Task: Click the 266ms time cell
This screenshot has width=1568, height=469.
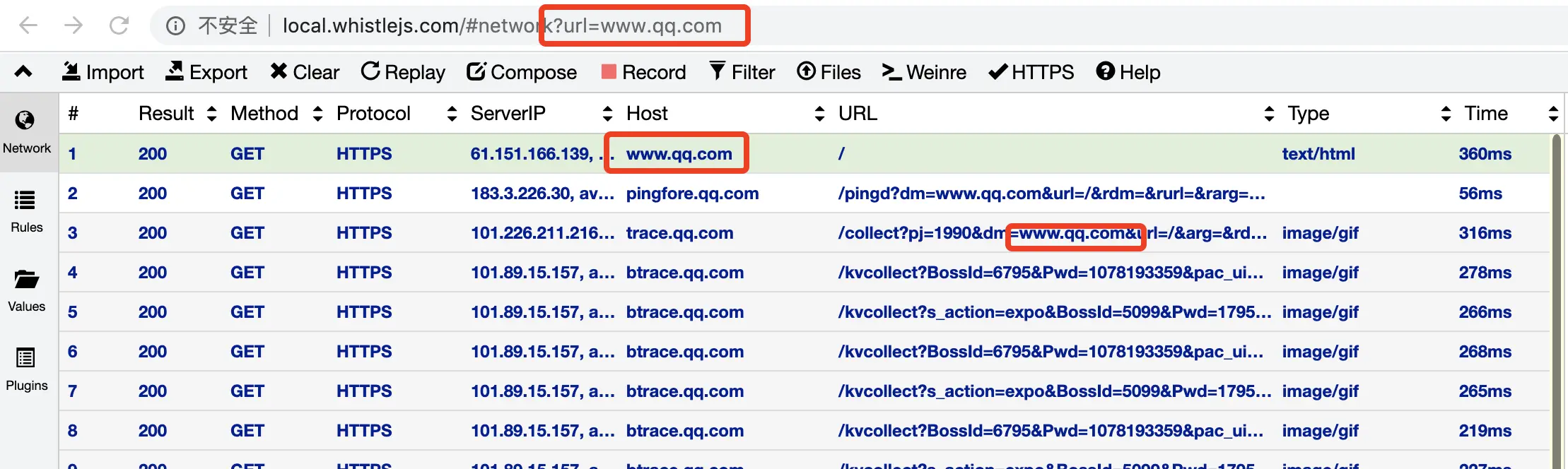Action: (x=1485, y=312)
